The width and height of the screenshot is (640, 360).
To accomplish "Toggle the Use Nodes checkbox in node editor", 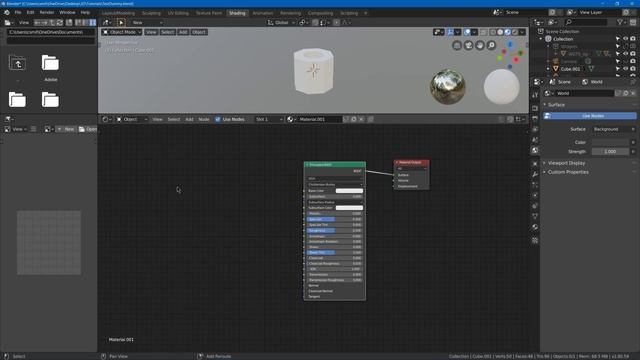I will click(x=218, y=119).
